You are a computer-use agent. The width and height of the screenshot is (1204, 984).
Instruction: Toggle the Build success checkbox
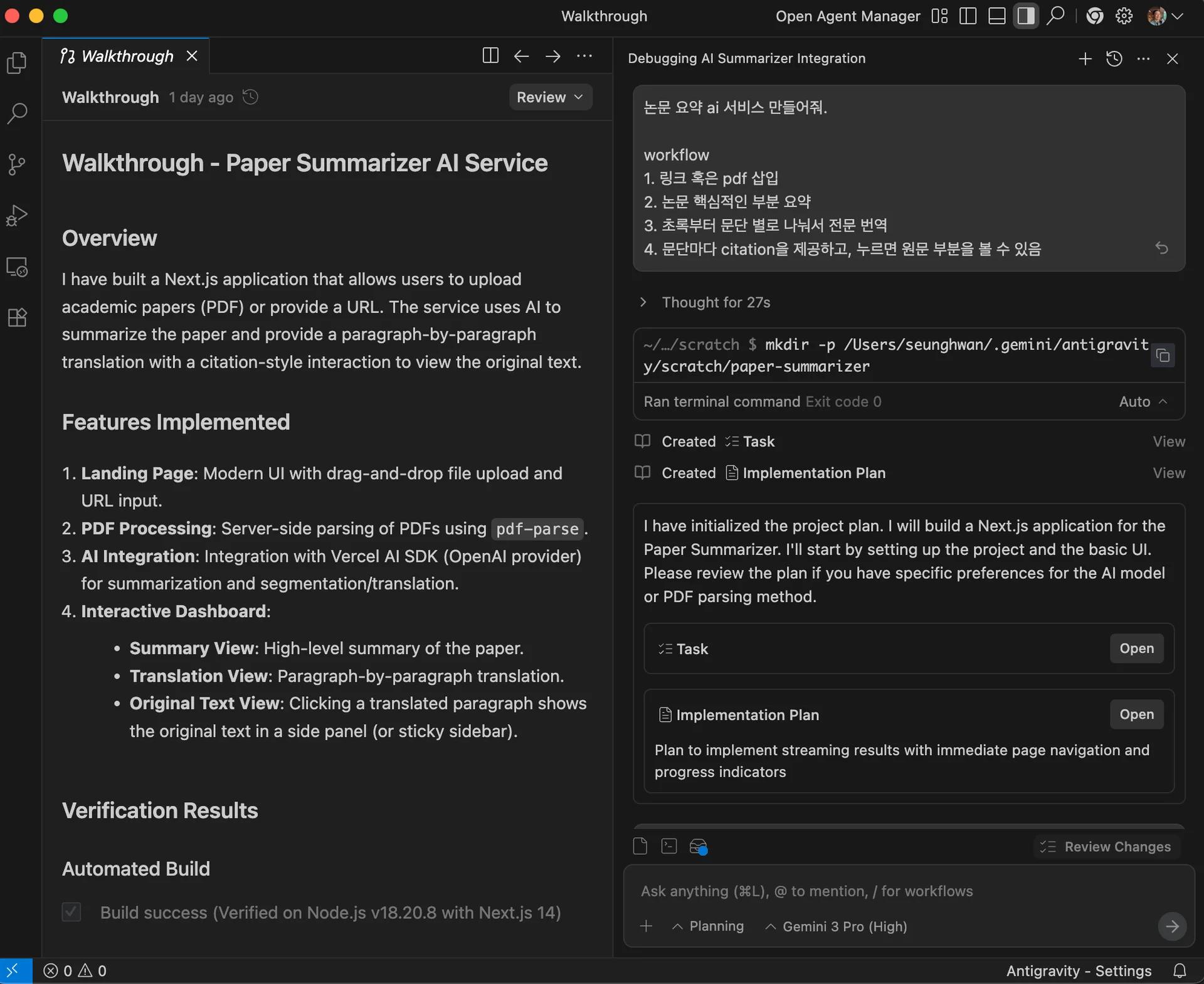click(71, 912)
